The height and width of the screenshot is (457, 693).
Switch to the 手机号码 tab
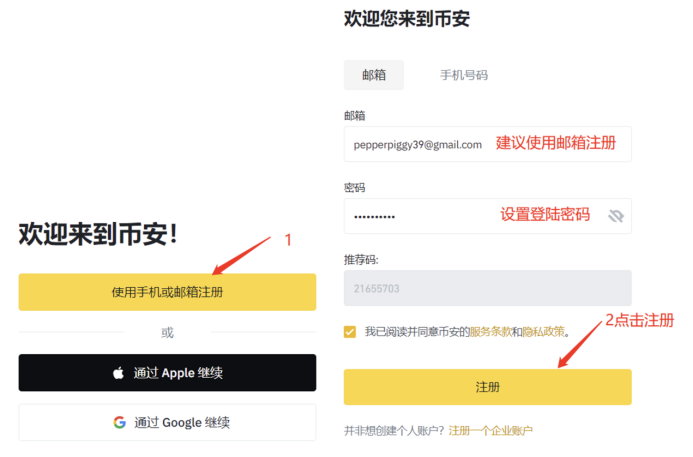tap(464, 75)
